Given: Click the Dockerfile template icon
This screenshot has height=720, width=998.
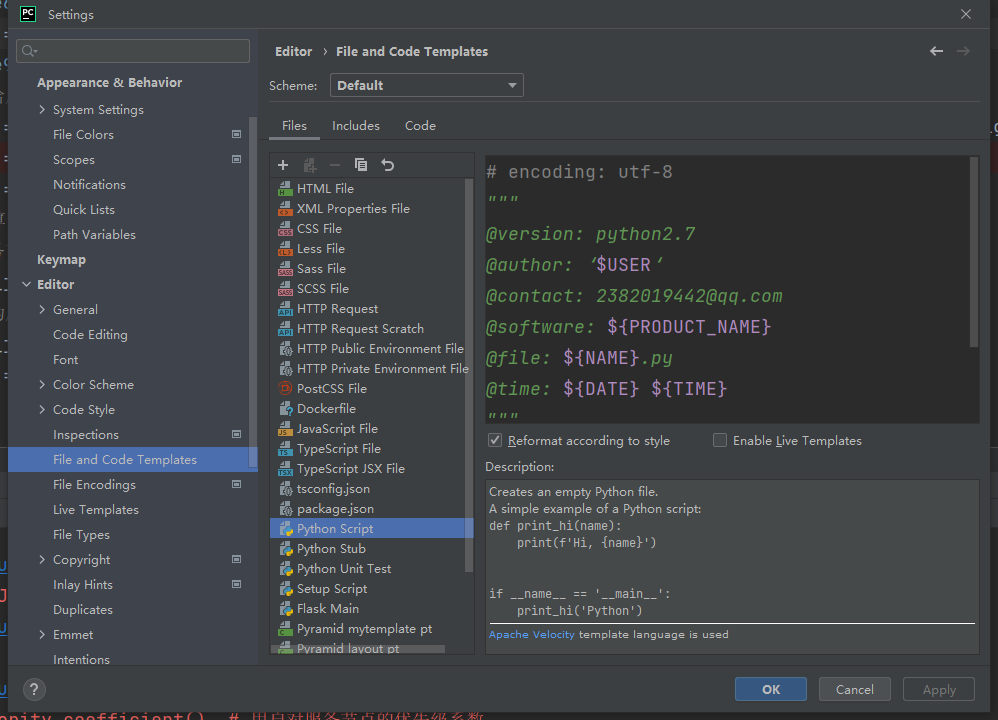Looking at the screenshot, I should 286,409.
